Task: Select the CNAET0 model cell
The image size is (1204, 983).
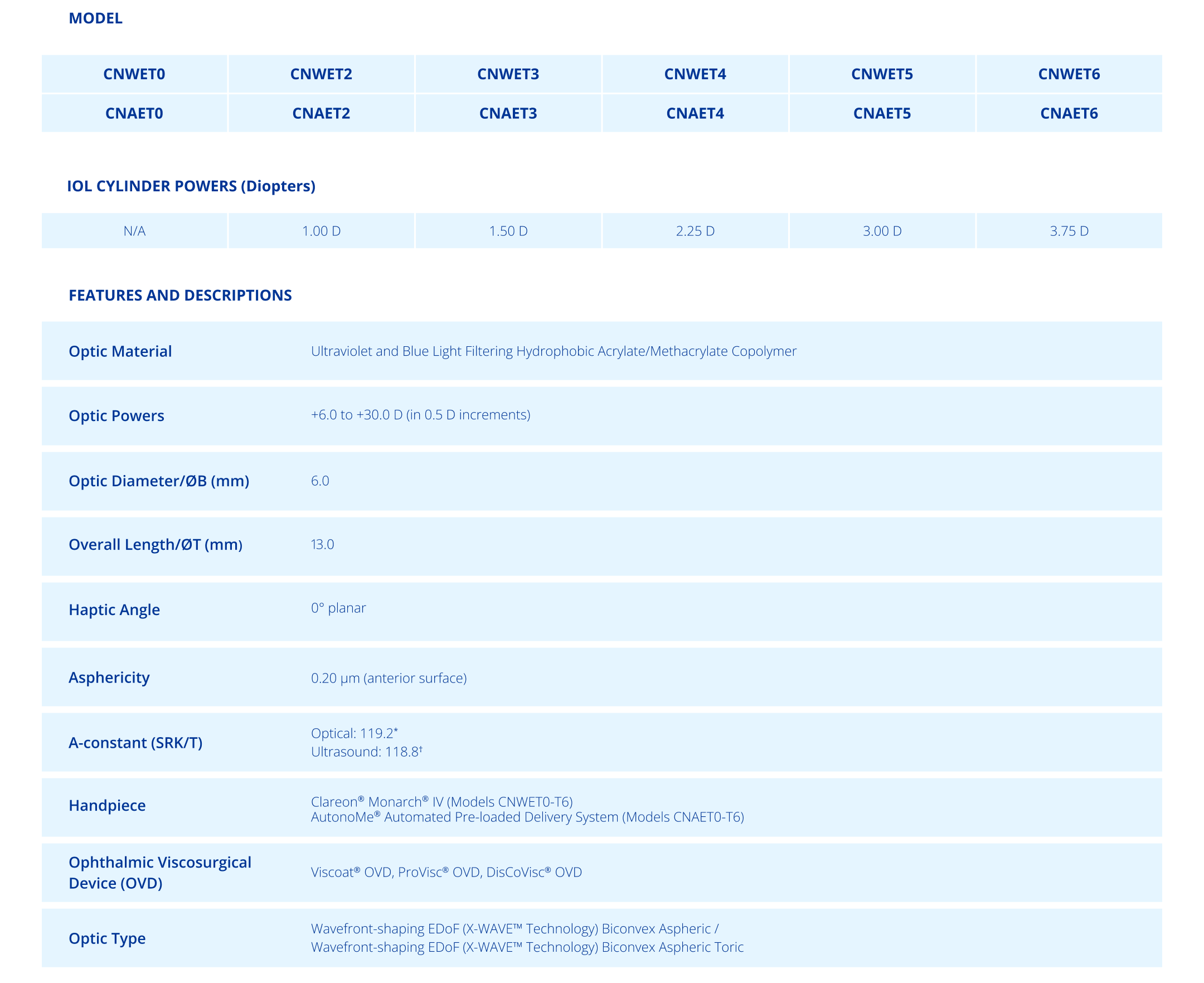Action: point(135,114)
